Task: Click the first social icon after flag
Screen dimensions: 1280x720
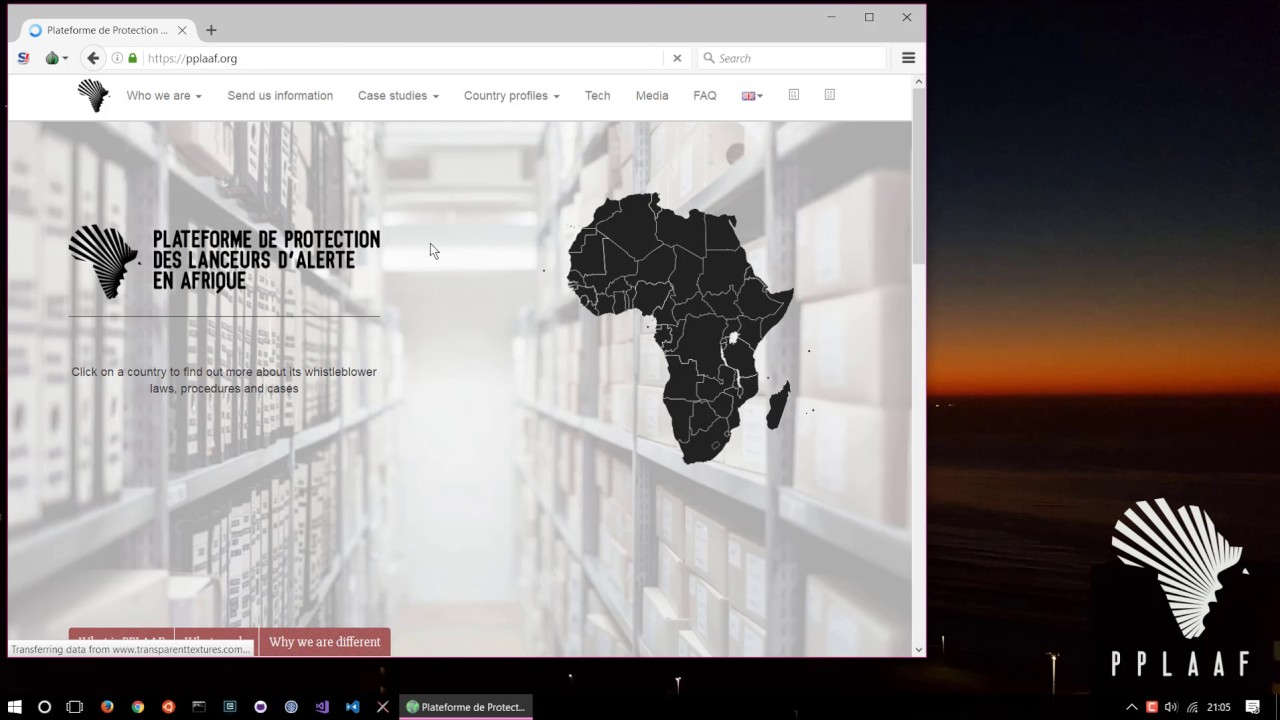Action: tap(794, 95)
